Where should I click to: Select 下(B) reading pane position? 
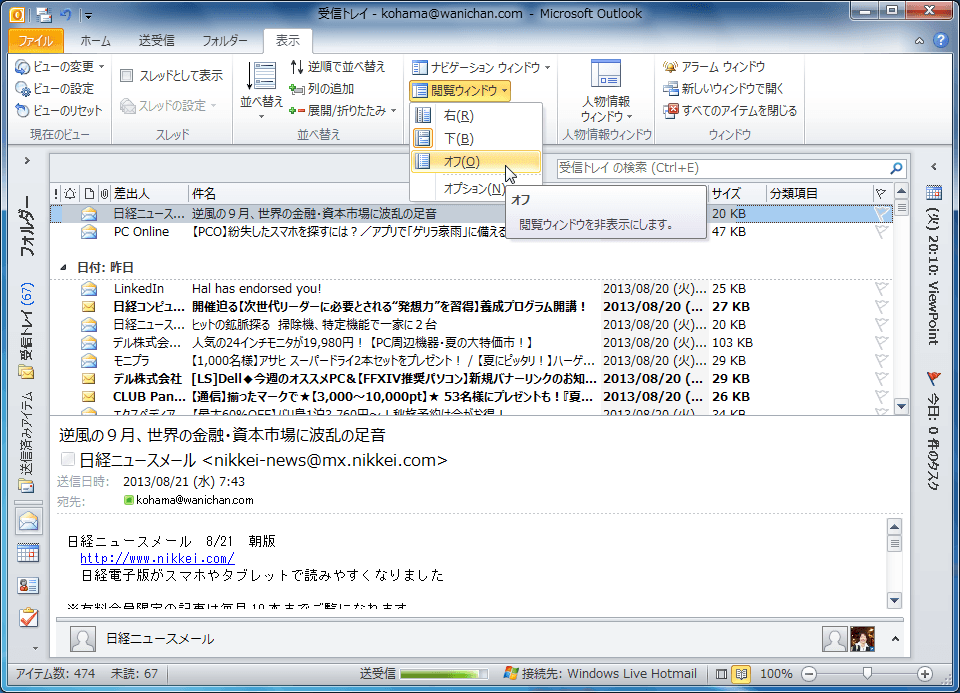click(476, 139)
